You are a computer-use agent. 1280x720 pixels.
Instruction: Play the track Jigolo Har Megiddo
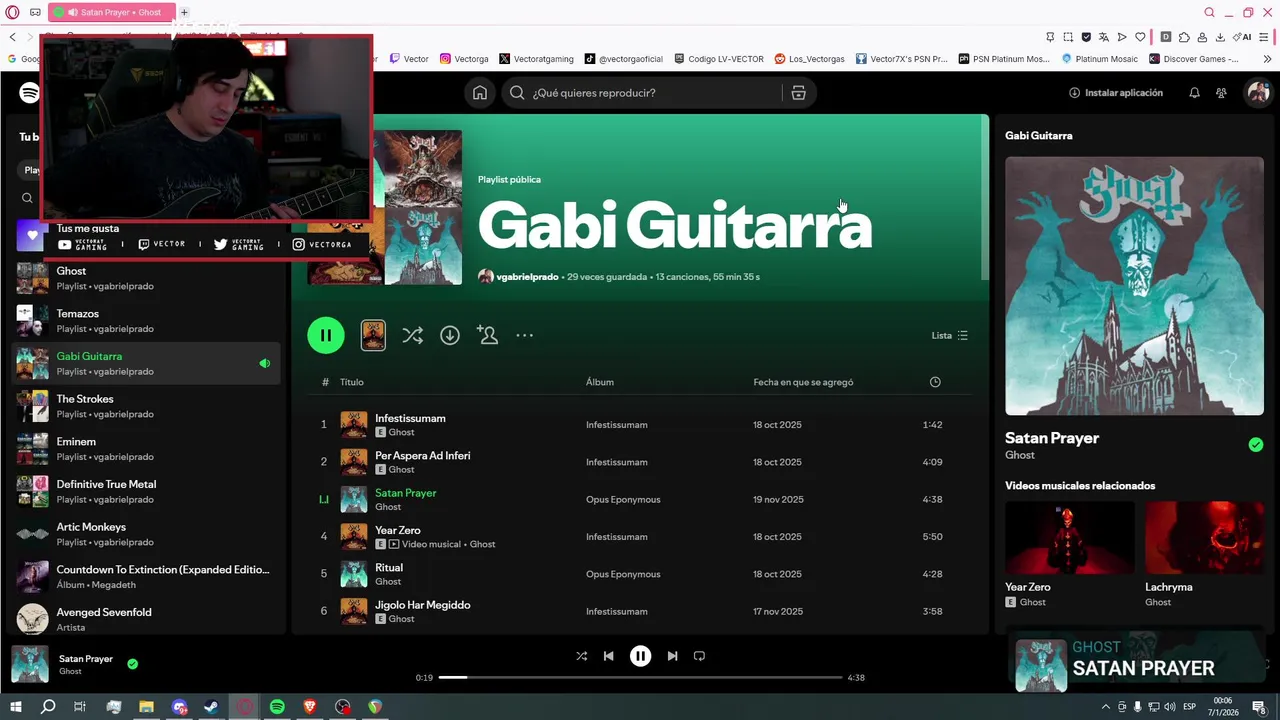[x=640, y=611]
